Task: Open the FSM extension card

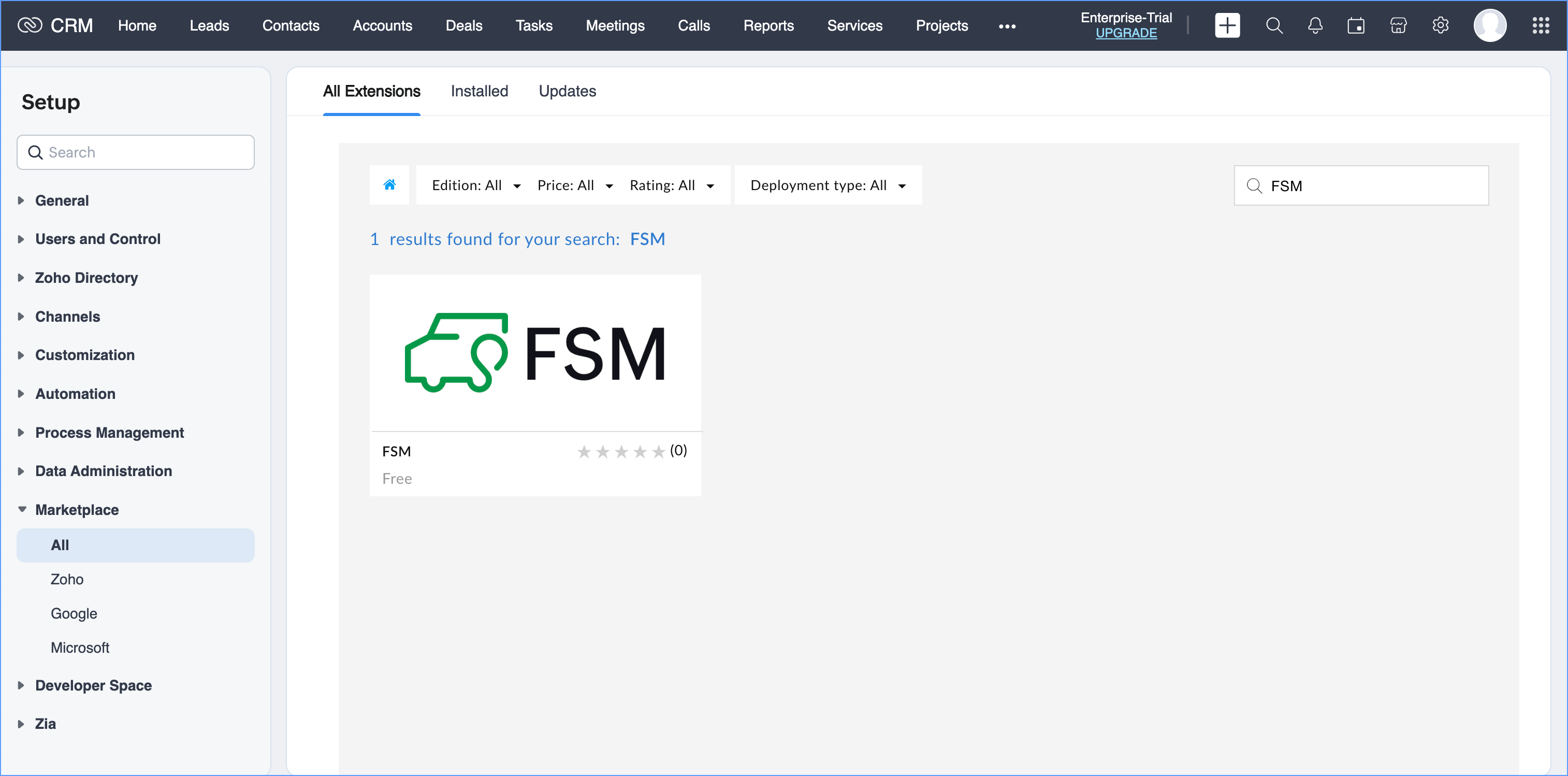Action: tap(535, 384)
